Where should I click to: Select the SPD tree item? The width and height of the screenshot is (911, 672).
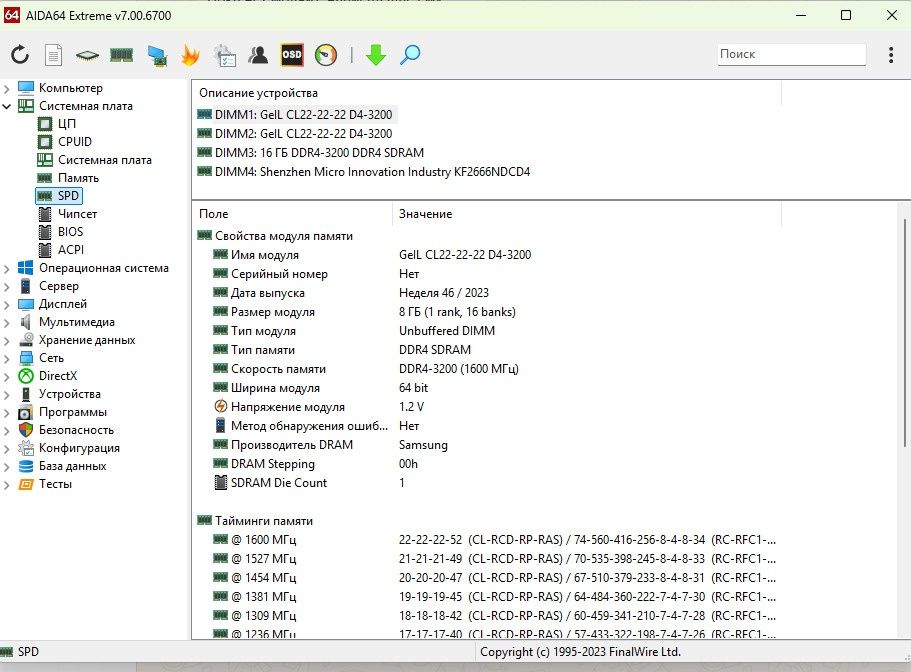(x=59, y=196)
